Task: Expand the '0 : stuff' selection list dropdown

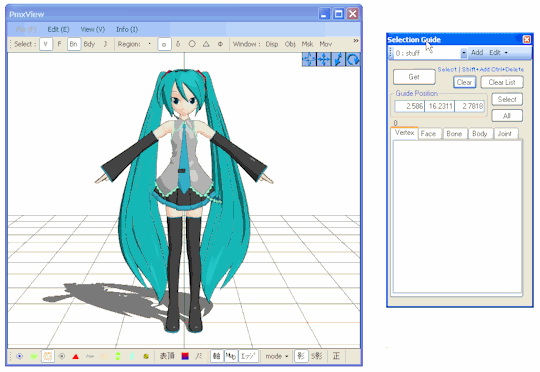Action: click(x=464, y=53)
